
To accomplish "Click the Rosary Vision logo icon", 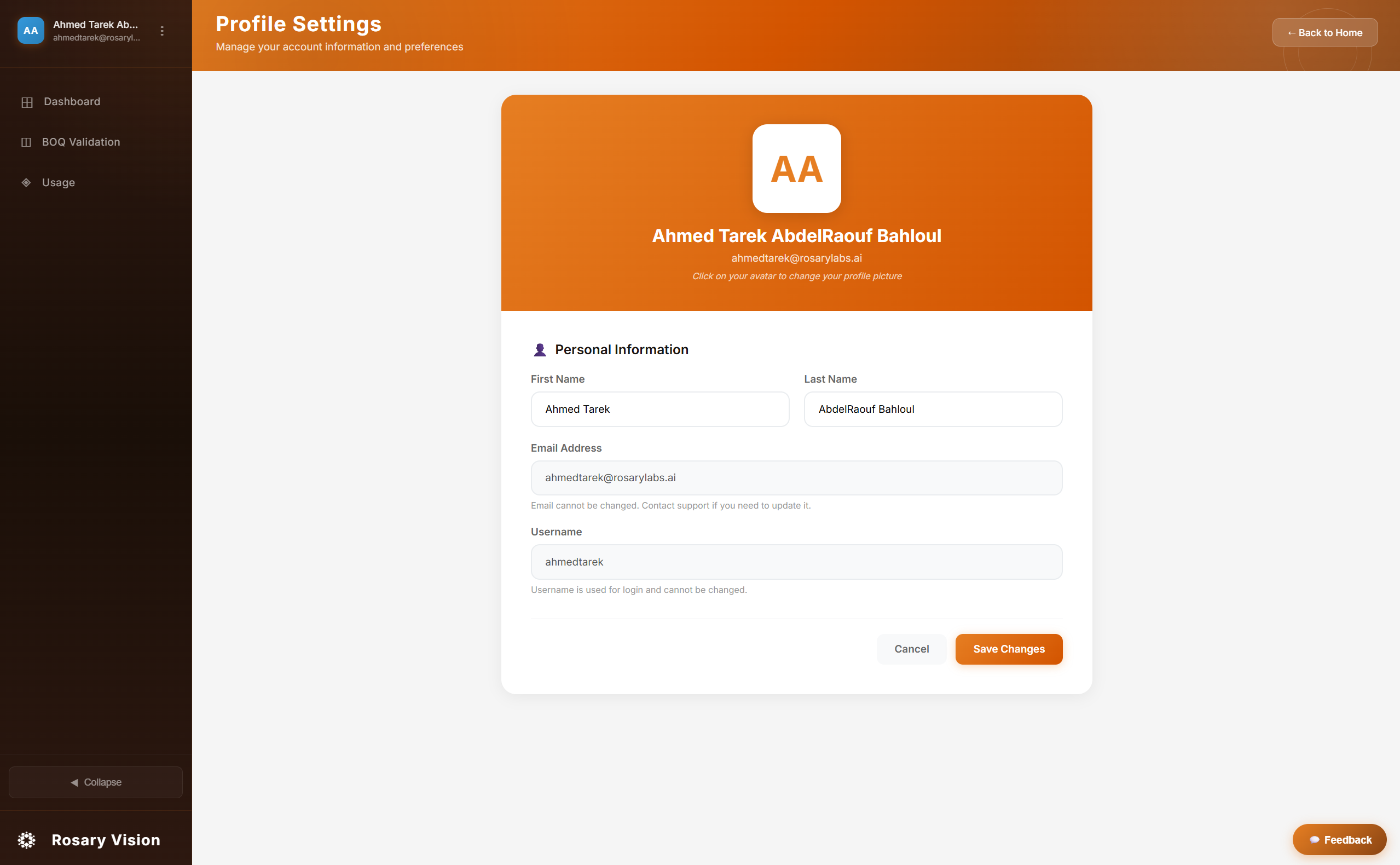I will (x=26, y=840).
